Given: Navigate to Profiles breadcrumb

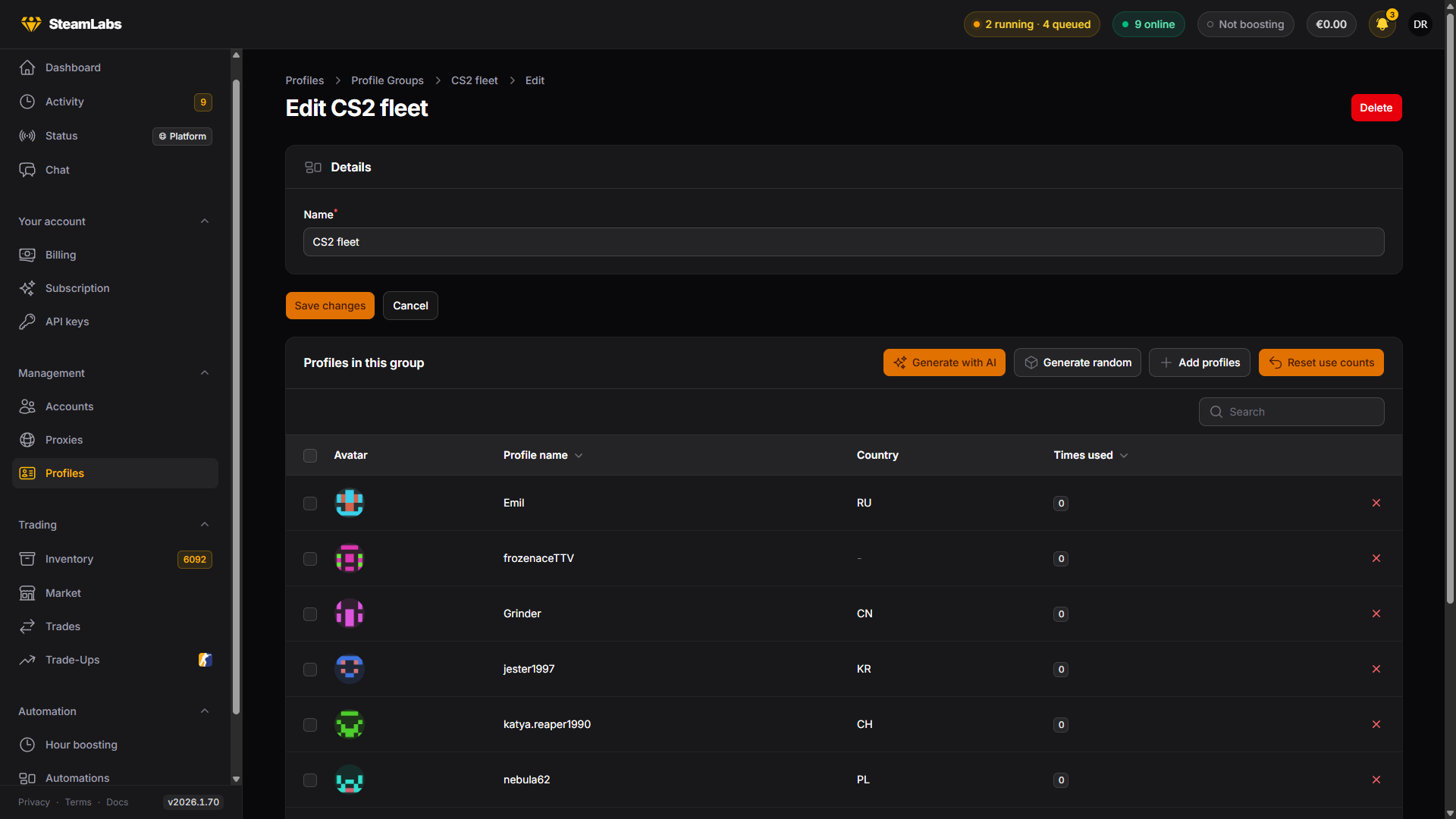Looking at the screenshot, I should tap(304, 80).
